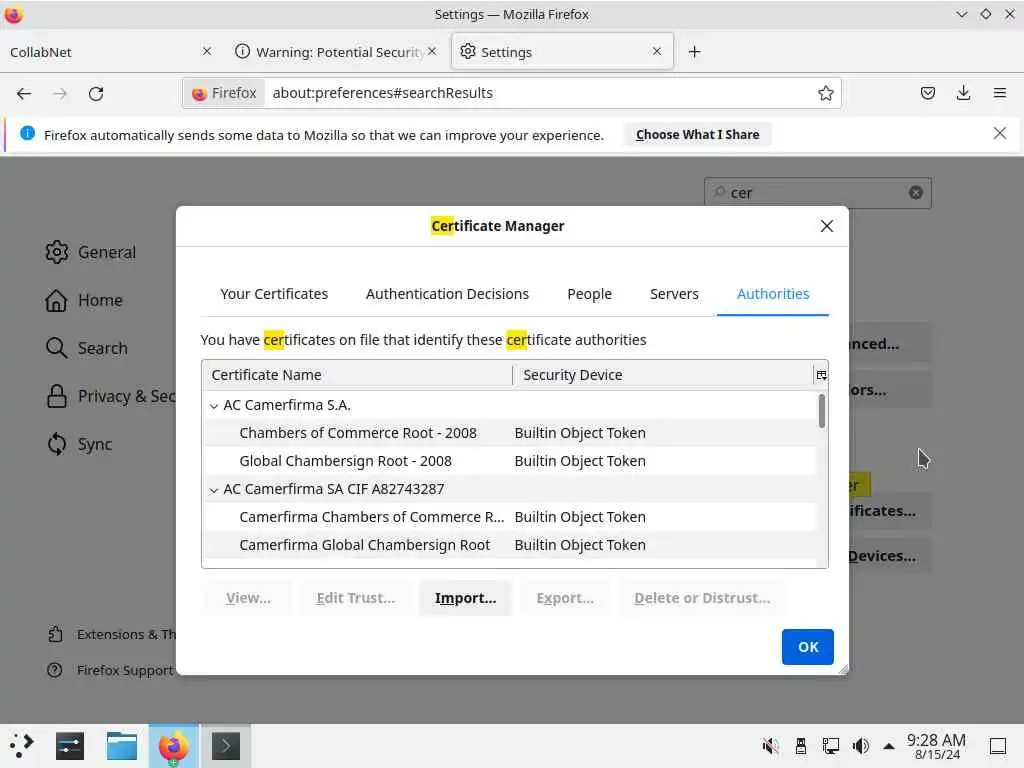Open Sync settings in the sidebar
1024x768 pixels.
pos(79,444)
